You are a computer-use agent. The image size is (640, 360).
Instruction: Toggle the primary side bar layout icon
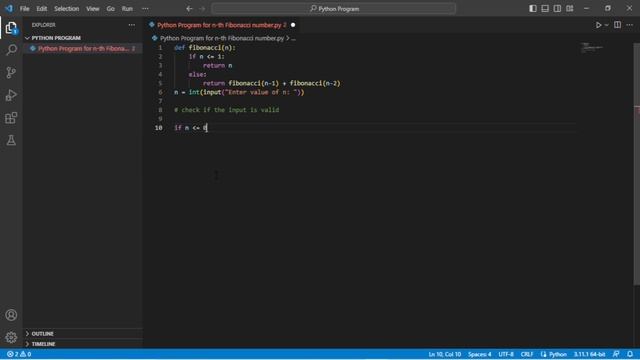pos(533,9)
